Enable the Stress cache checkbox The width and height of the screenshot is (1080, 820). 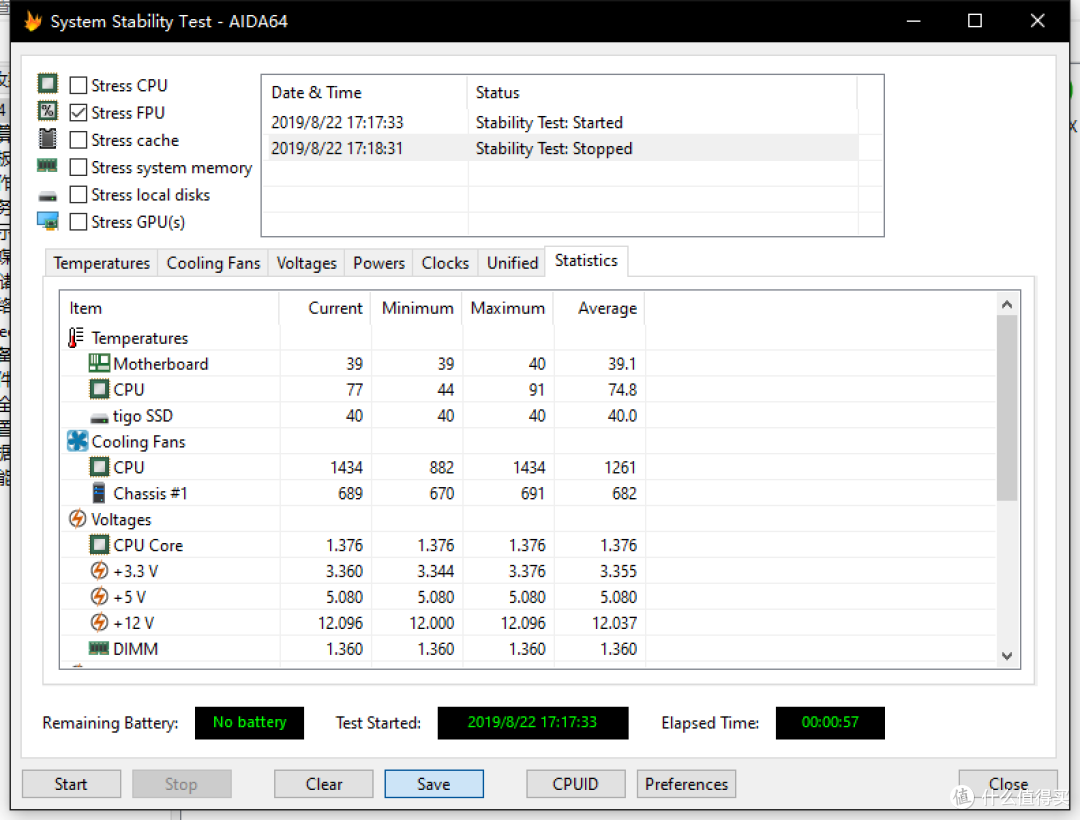click(79, 140)
